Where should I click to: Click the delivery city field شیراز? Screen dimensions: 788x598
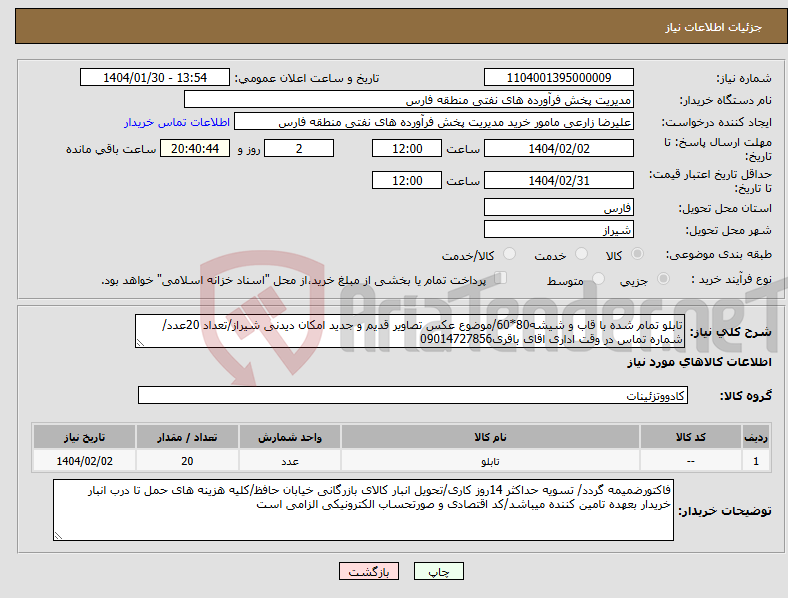click(558, 229)
